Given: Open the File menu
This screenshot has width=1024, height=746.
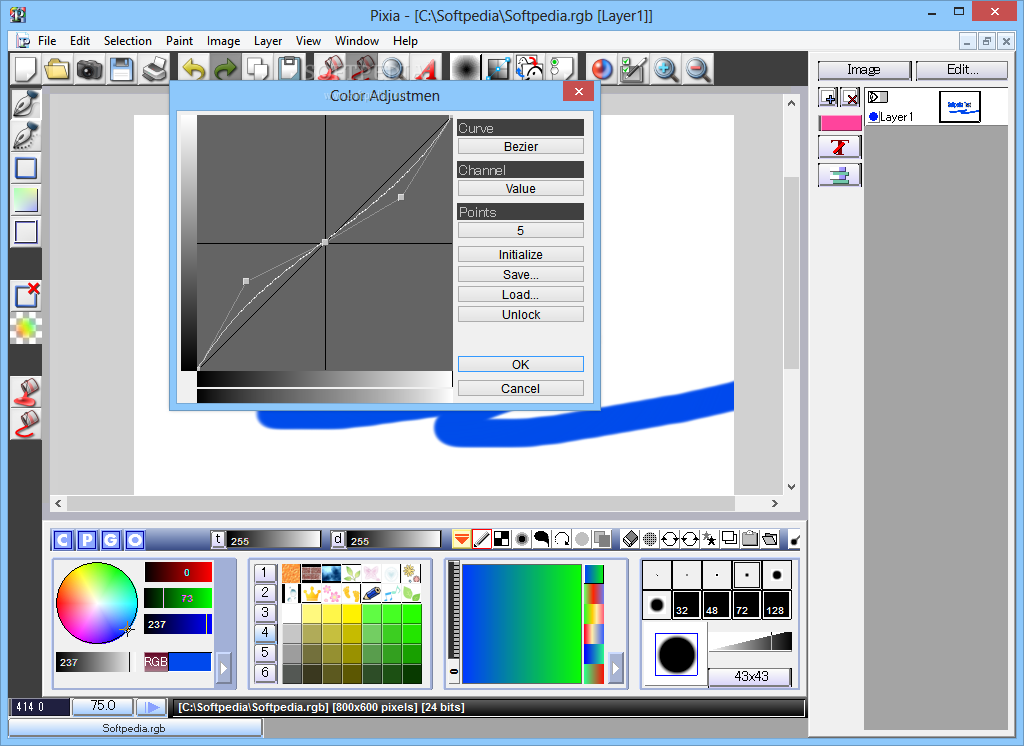Looking at the screenshot, I should click(47, 41).
